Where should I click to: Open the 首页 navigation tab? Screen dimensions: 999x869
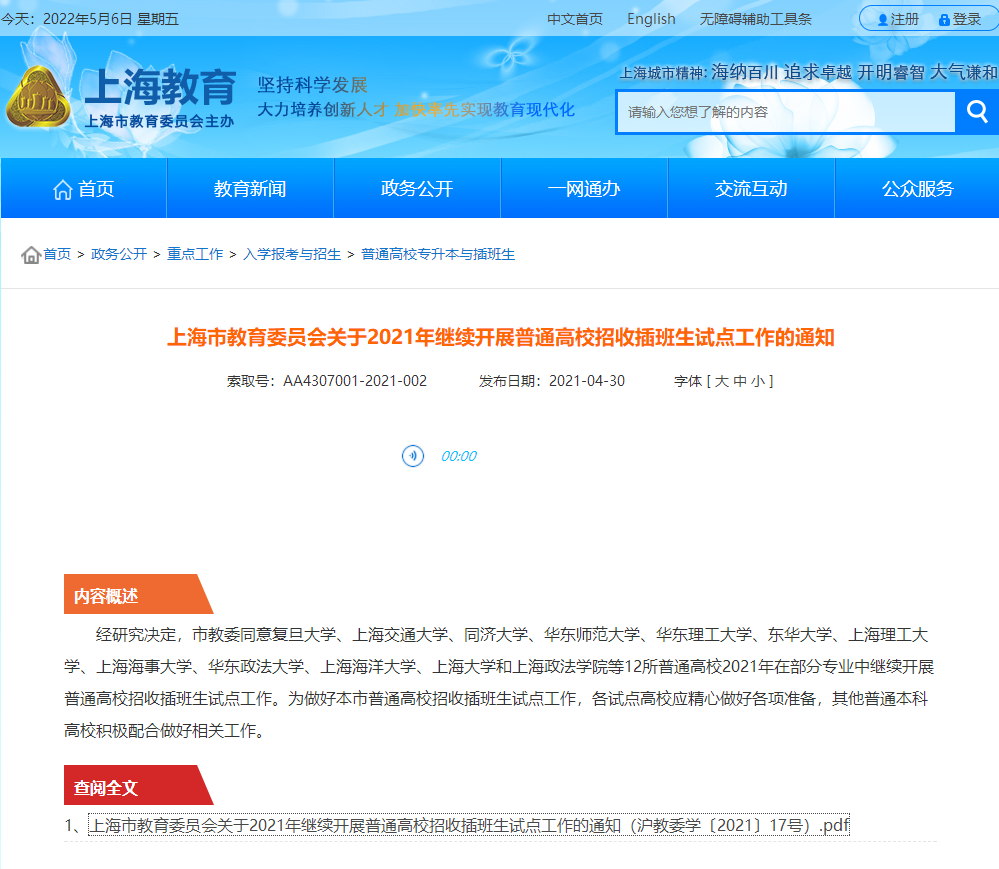click(x=83, y=189)
